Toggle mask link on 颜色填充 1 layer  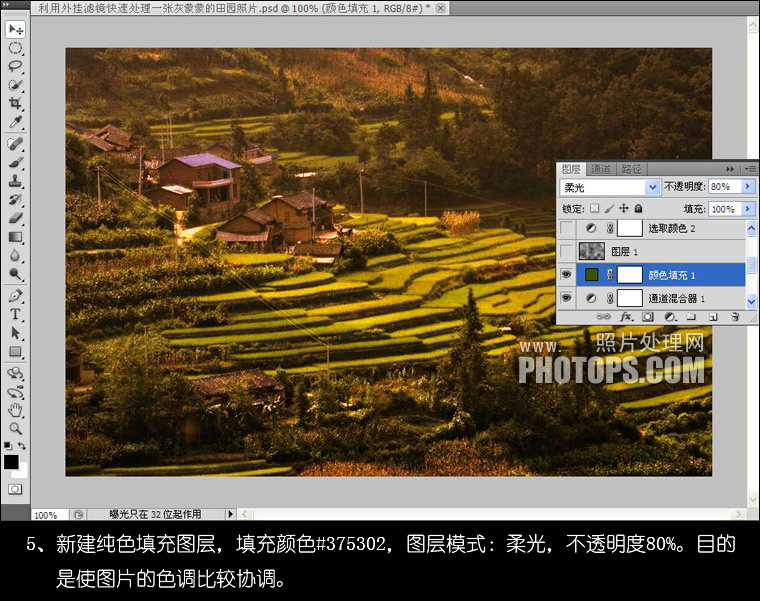pyautogui.click(x=610, y=275)
